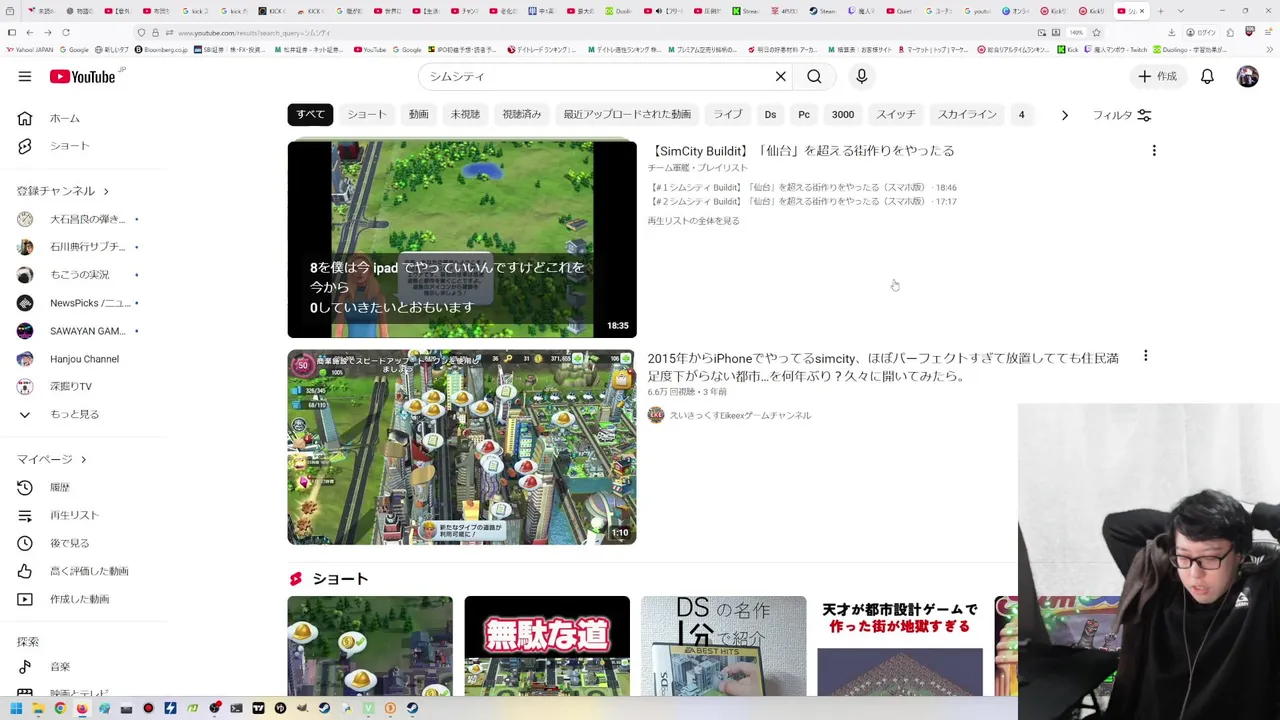Reload the page in browser toolbar

tap(66, 32)
